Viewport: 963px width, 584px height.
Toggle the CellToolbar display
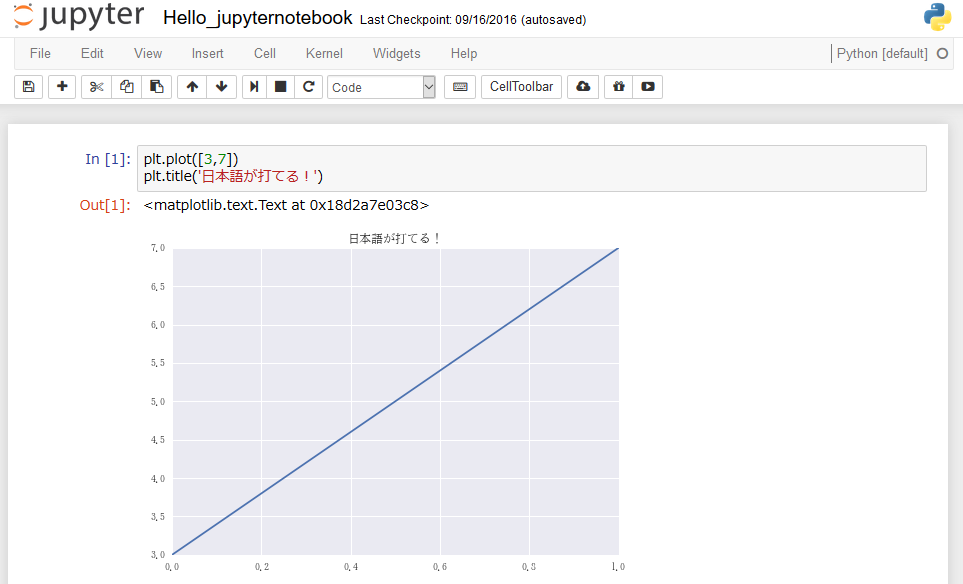click(x=523, y=87)
